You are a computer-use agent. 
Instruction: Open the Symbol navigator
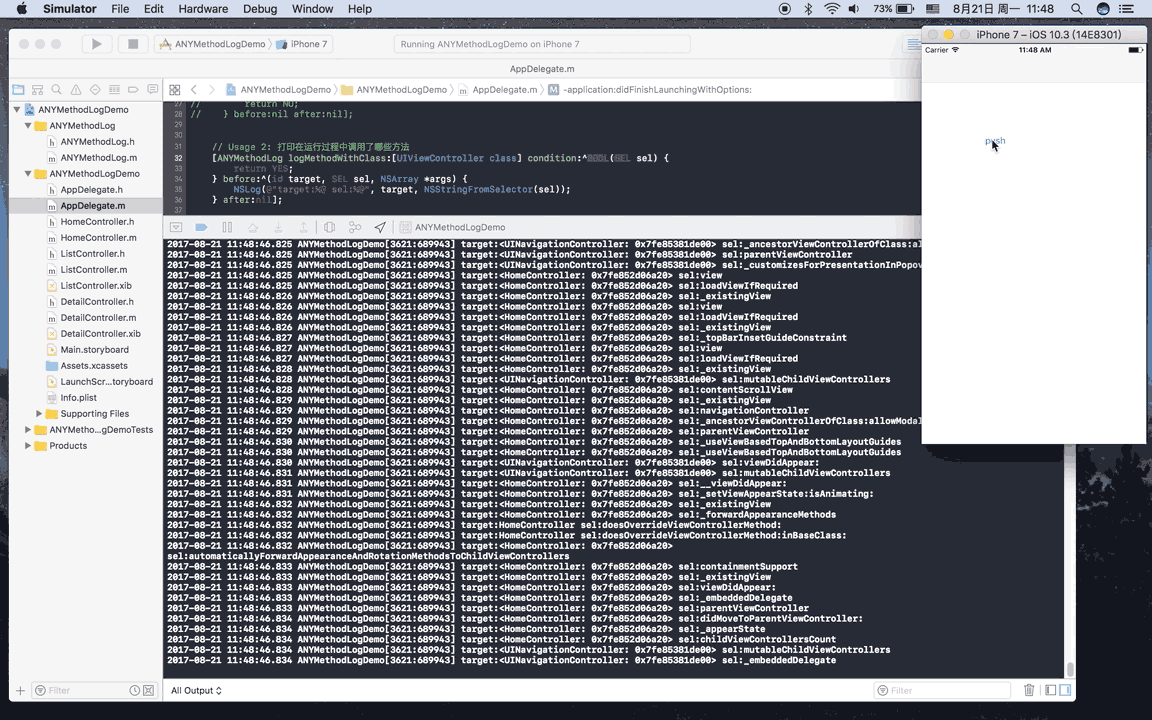pyautogui.click(x=37, y=90)
